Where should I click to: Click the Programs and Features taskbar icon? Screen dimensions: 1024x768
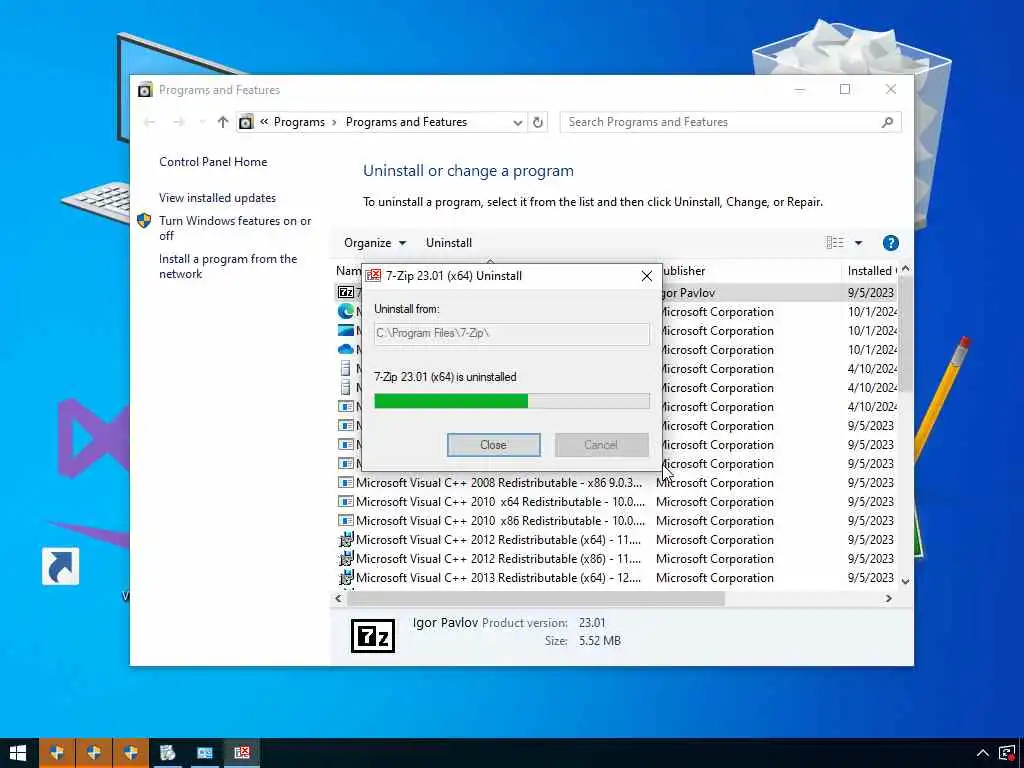tap(204, 753)
